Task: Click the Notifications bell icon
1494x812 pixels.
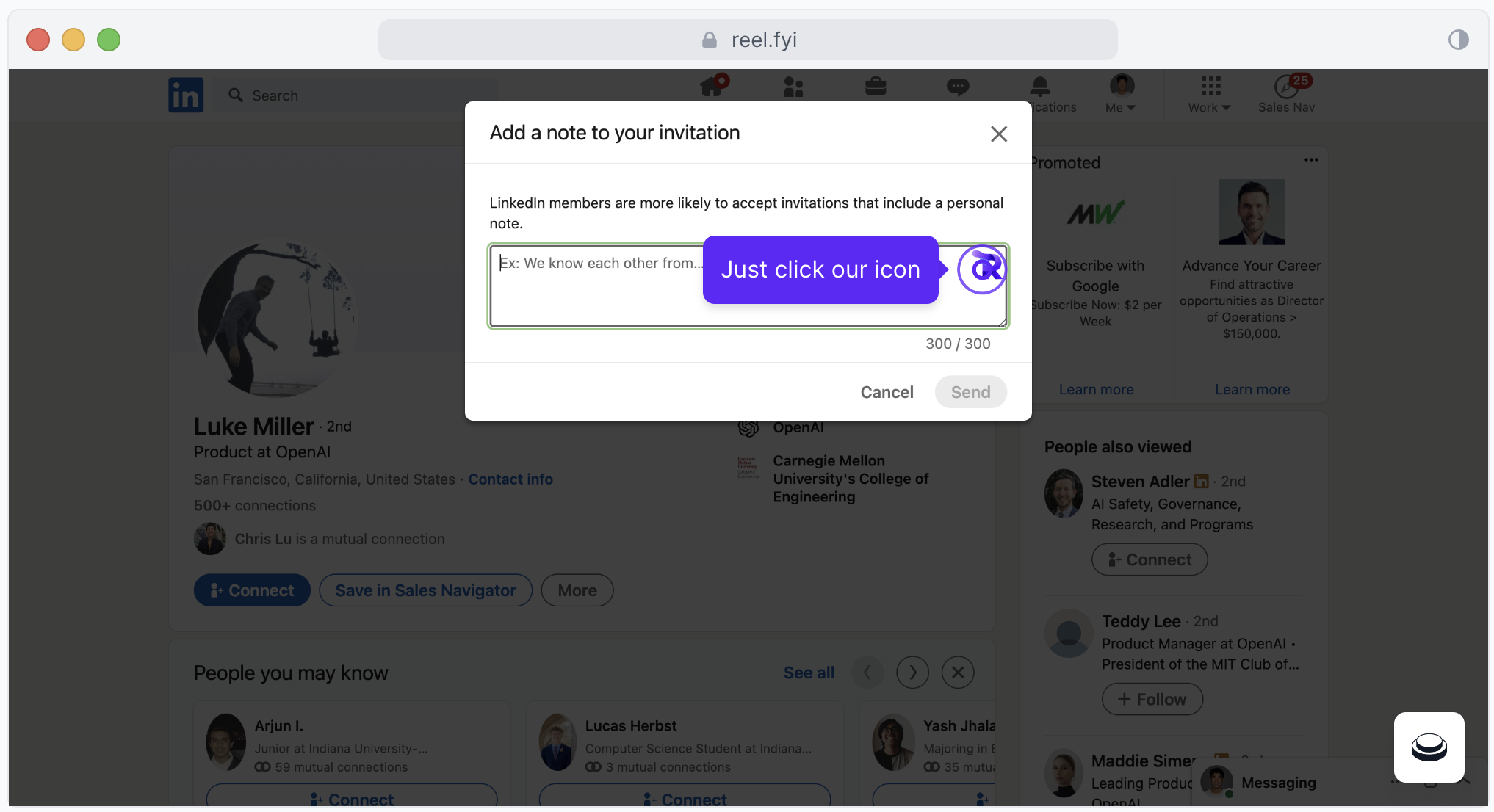Action: click(1039, 87)
